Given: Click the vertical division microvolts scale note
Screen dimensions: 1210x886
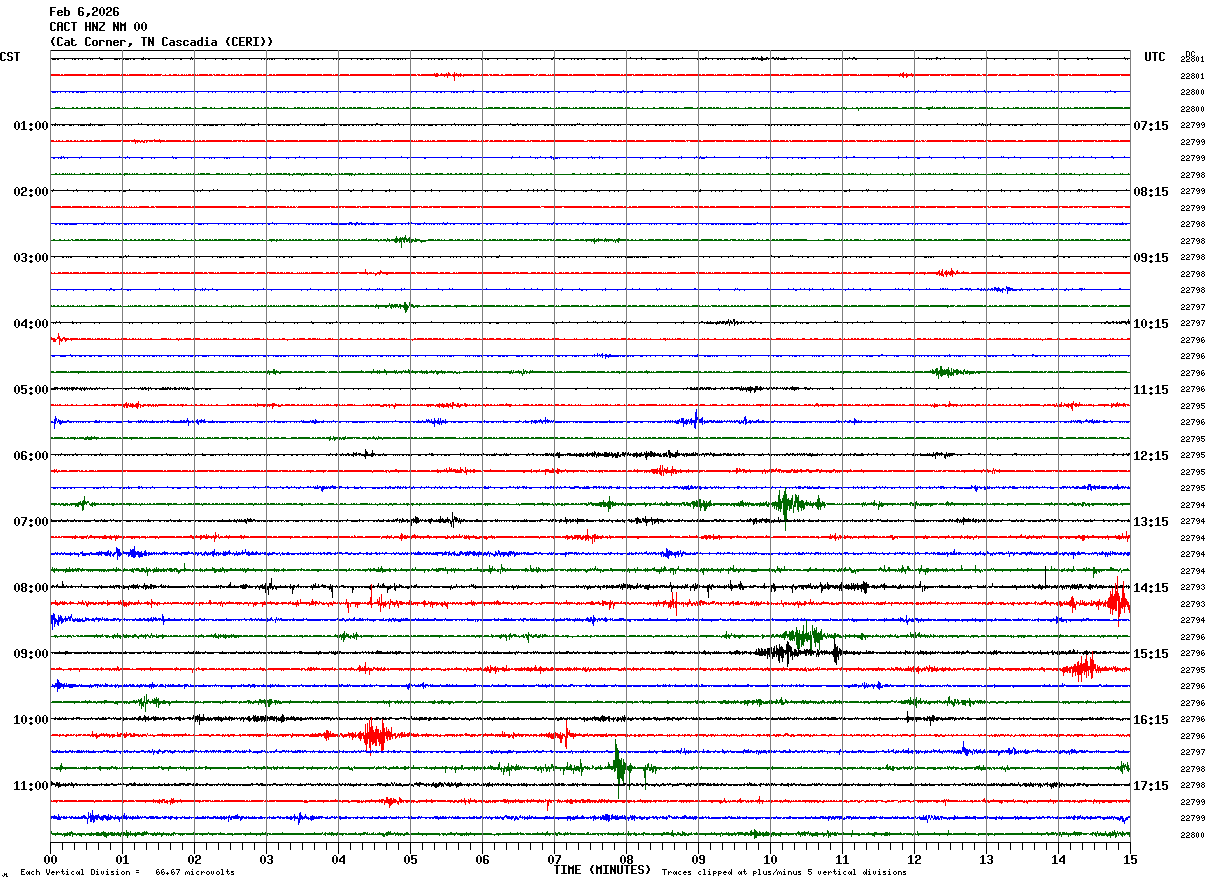Looking at the screenshot, I should [128, 872].
